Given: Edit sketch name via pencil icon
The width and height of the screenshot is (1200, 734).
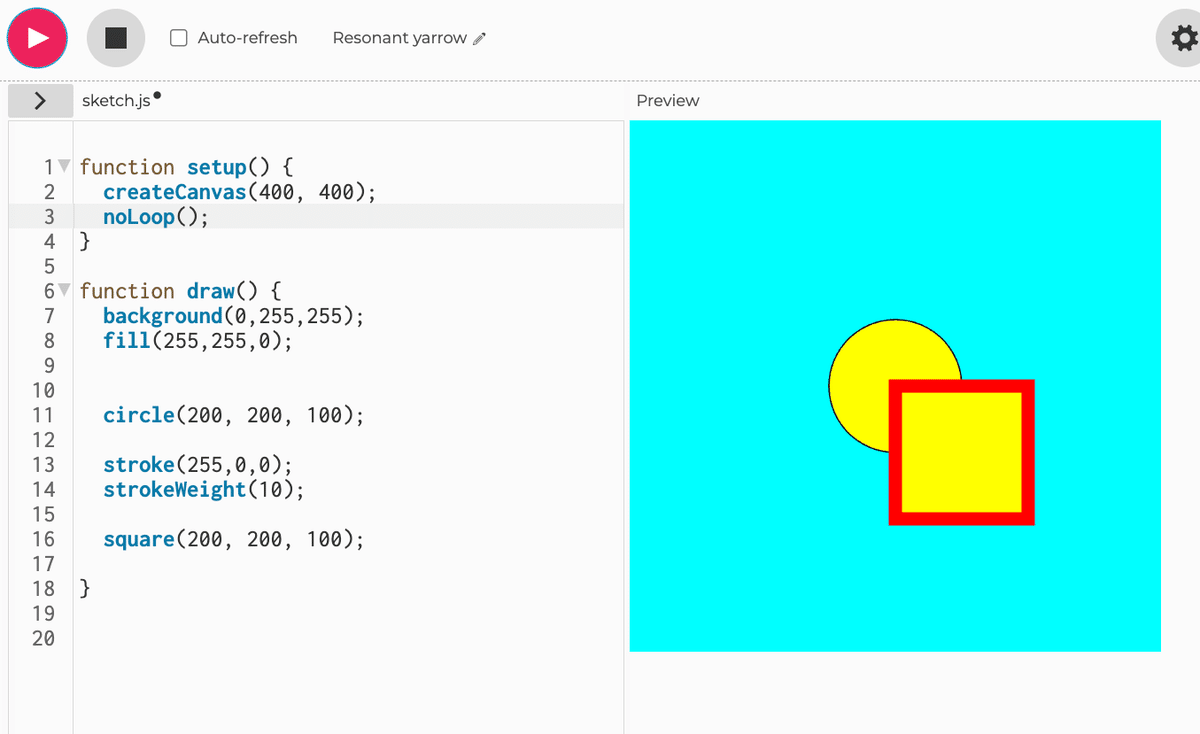Looking at the screenshot, I should [479, 39].
